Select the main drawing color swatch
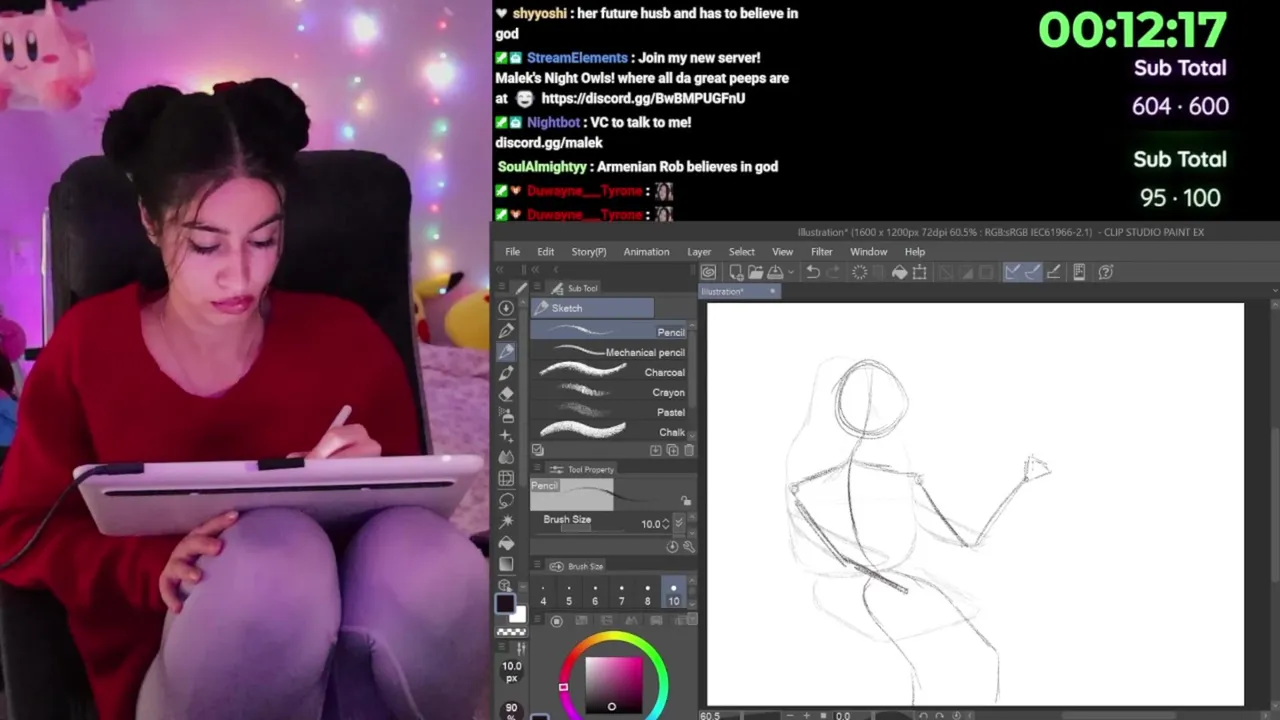The image size is (1280, 720). (x=505, y=604)
